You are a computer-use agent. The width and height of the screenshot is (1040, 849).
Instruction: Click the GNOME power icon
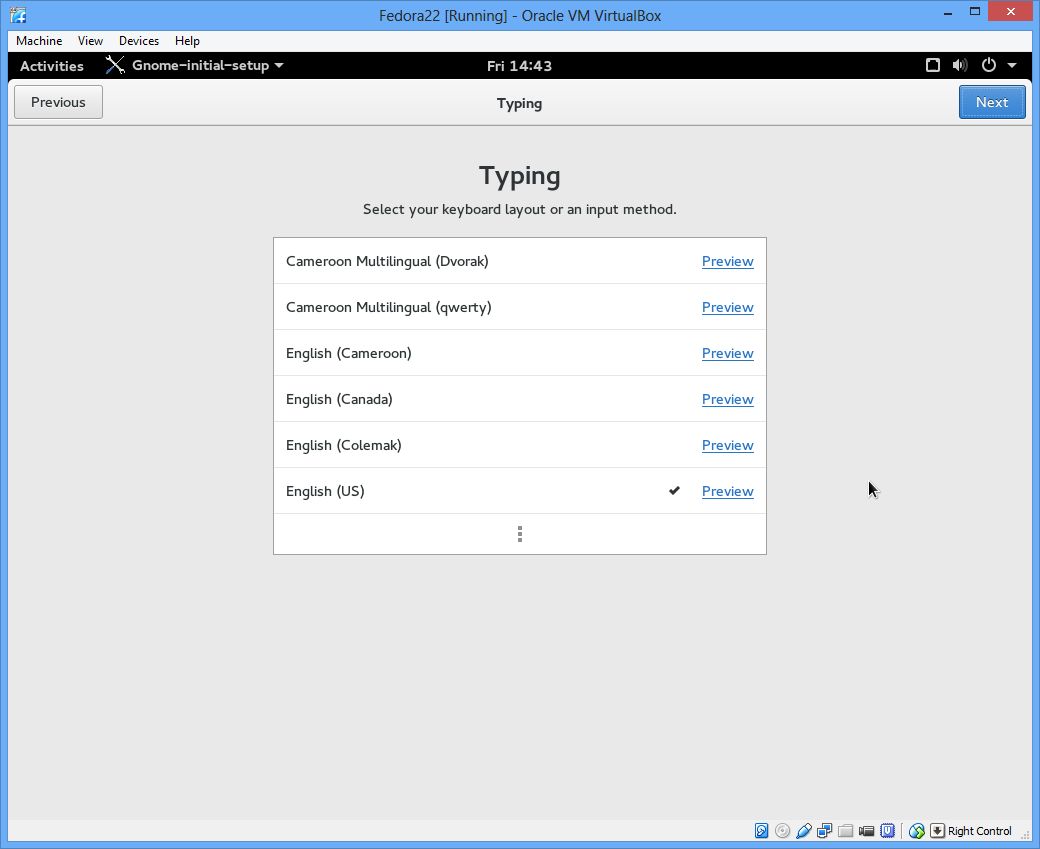point(988,65)
